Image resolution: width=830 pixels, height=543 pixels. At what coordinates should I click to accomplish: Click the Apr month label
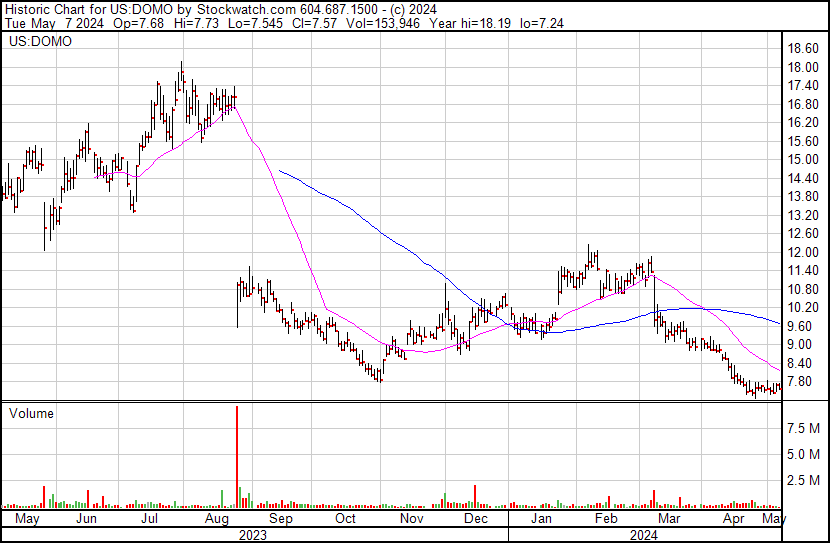(x=734, y=518)
